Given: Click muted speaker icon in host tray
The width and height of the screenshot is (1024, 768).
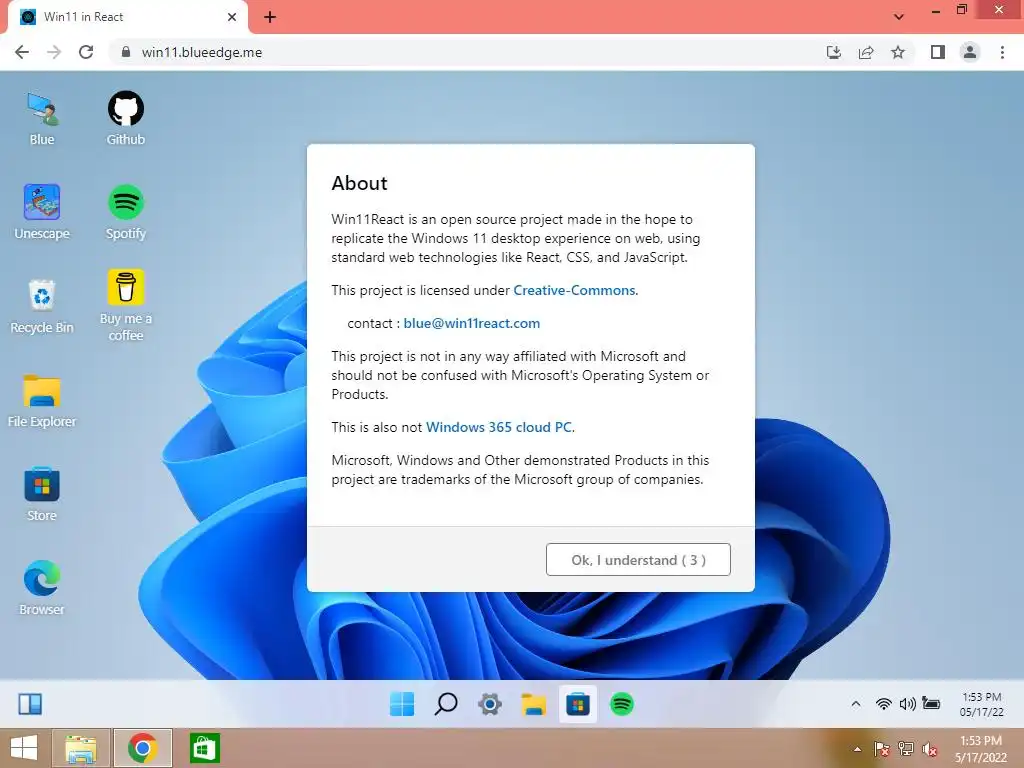Looking at the screenshot, I should point(930,748).
